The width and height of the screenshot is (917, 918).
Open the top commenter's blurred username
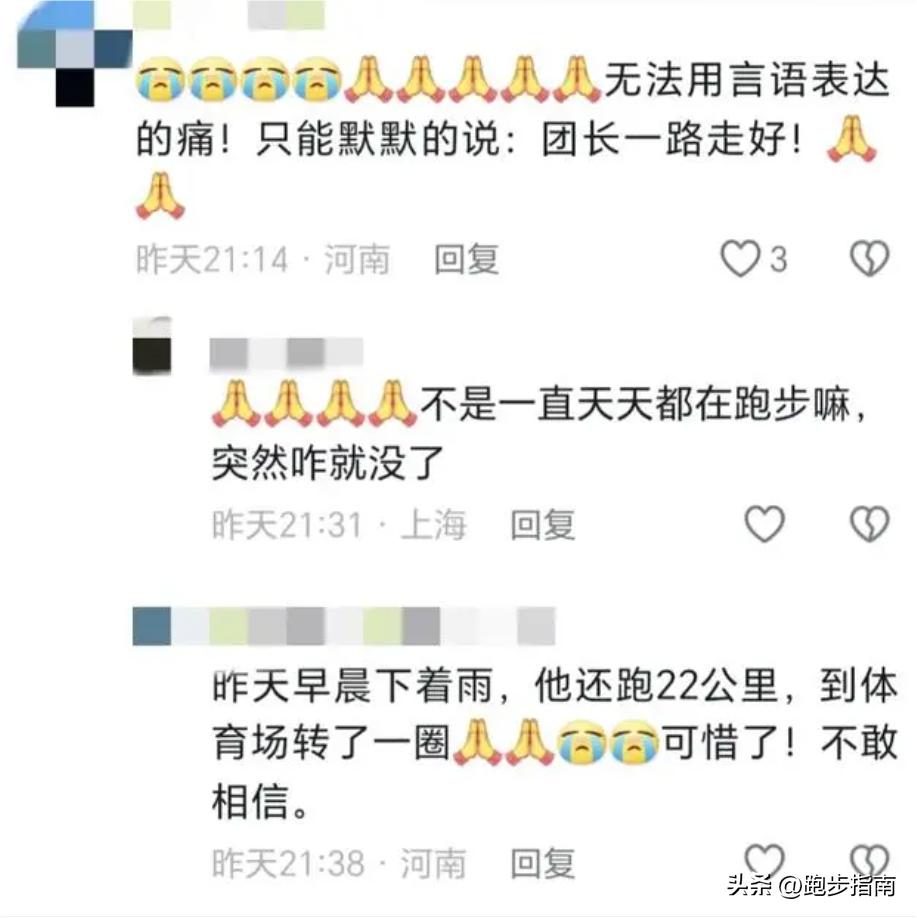(x=228, y=15)
